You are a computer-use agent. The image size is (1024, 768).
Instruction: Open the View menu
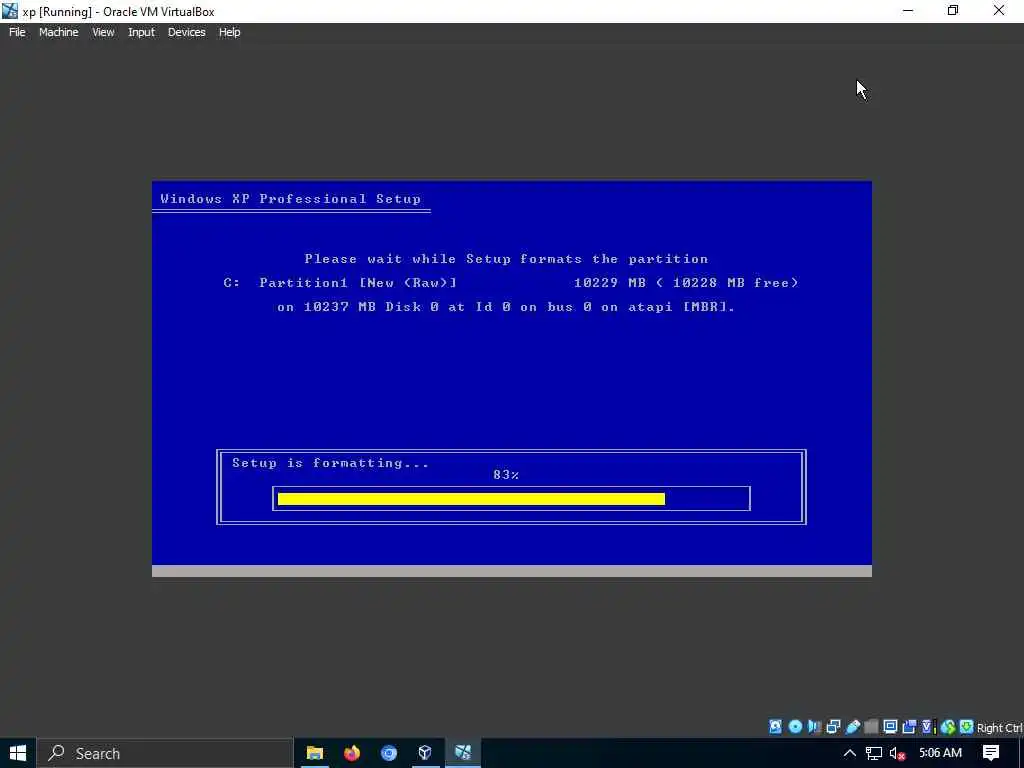(103, 32)
